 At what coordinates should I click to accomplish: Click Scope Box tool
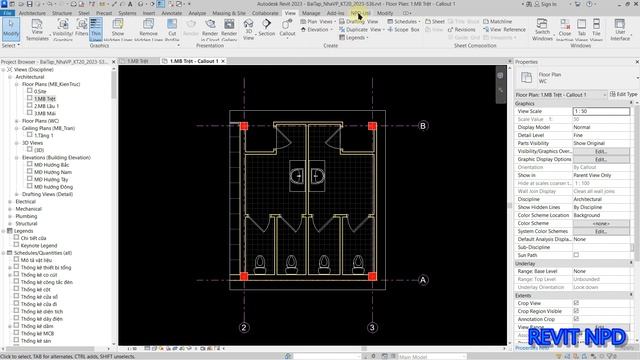point(403,29)
